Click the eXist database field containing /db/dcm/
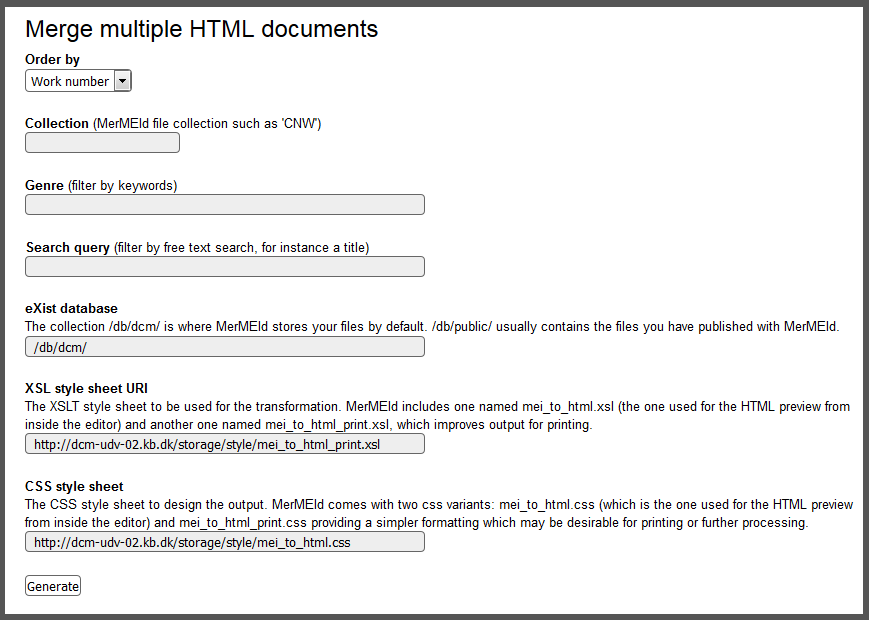The width and height of the screenshot is (869, 620). click(x=224, y=347)
